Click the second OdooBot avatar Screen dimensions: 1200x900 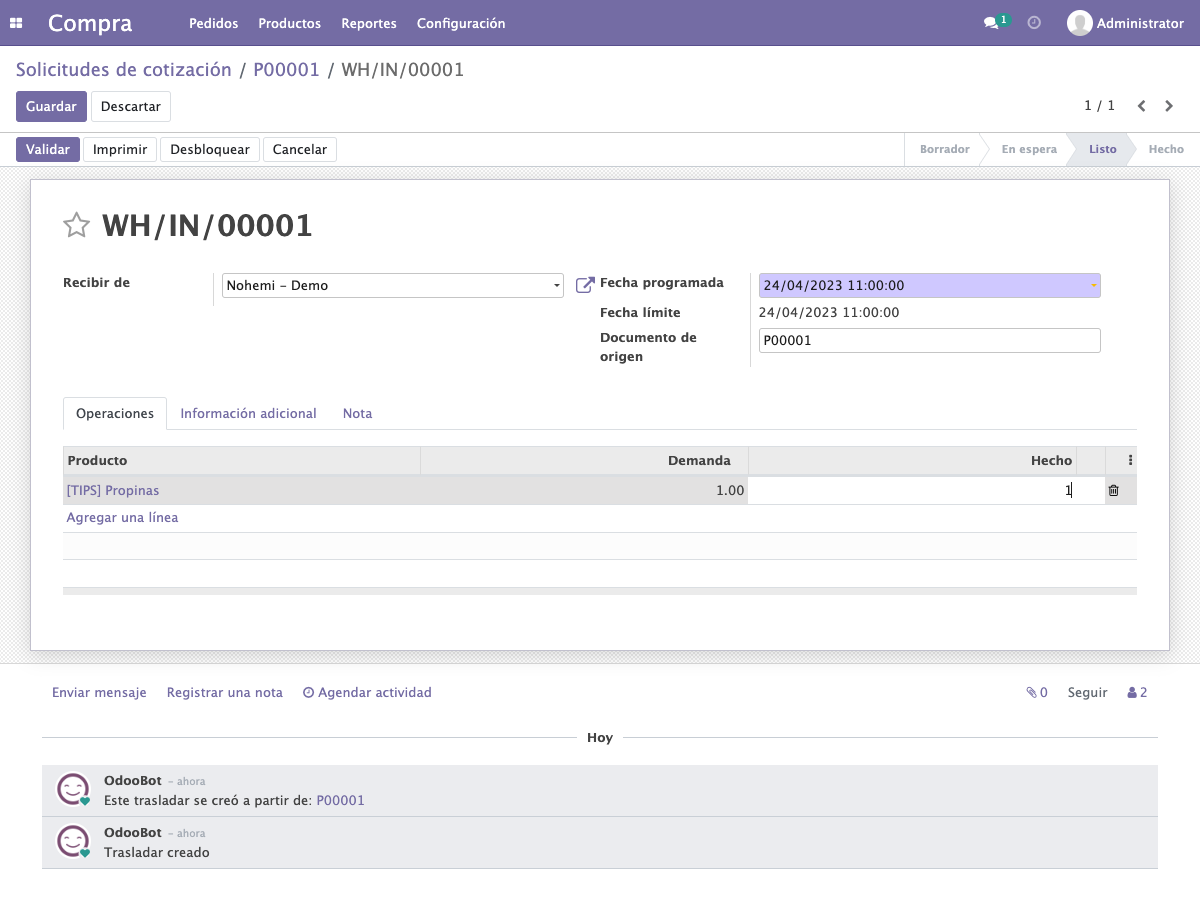click(x=73, y=842)
